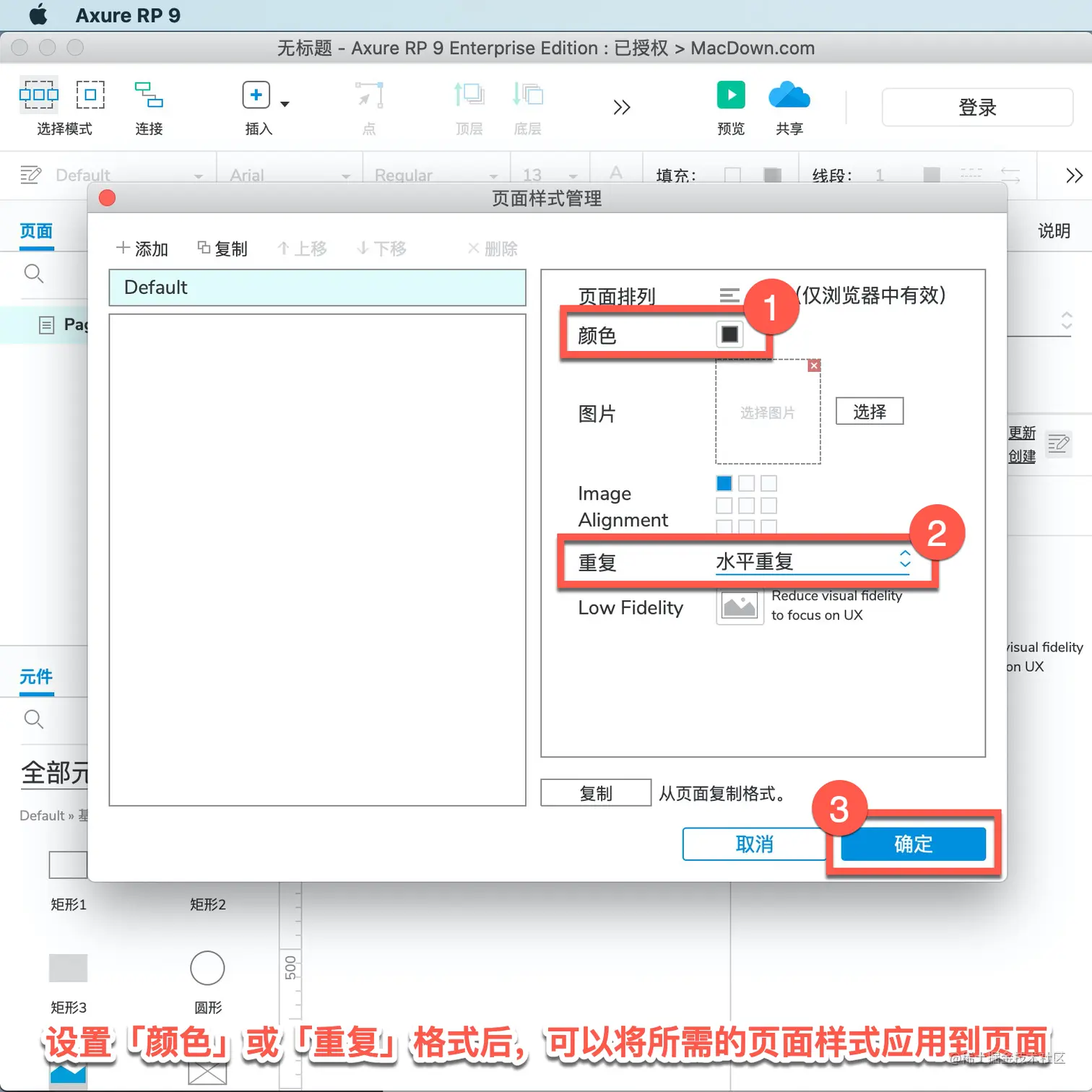The width and height of the screenshot is (1092, 1092).
Task: Click the line color swatch
Action: (x=932, y=175)
